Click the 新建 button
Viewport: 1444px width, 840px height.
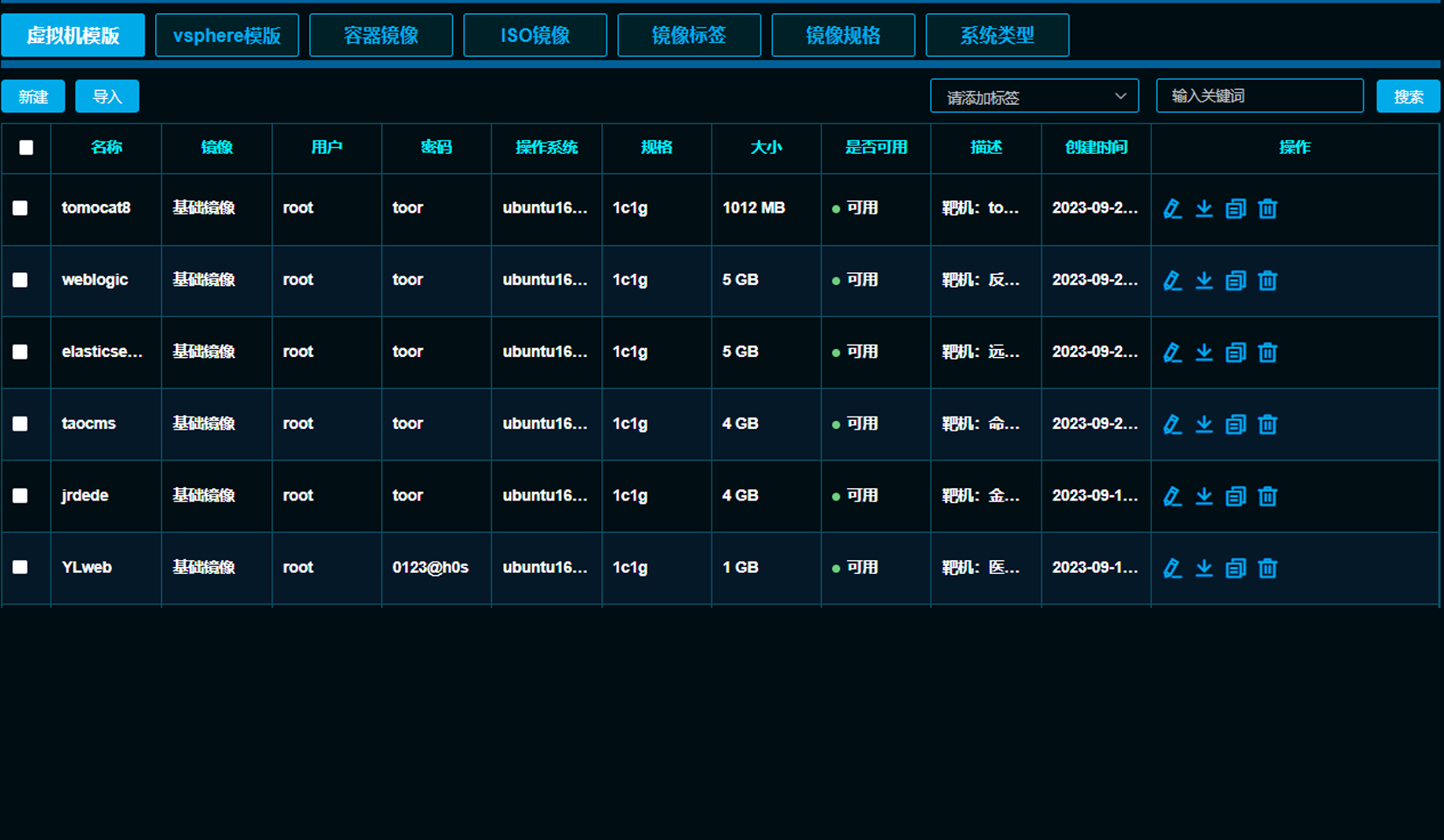[33, 96]
